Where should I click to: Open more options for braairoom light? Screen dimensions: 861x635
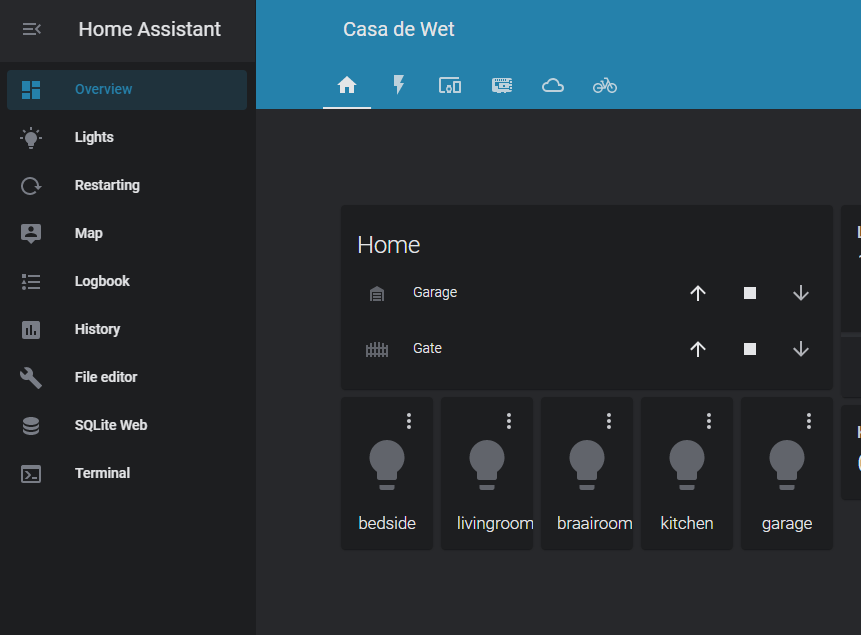609,421
